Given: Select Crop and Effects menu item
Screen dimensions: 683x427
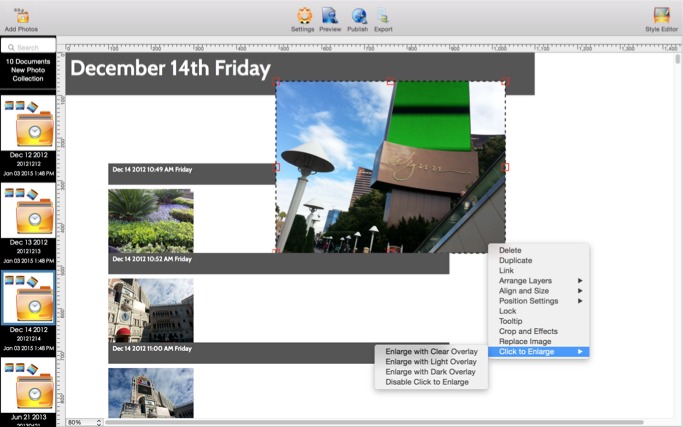Looking at the screenshot, I should tap(528, 331).
